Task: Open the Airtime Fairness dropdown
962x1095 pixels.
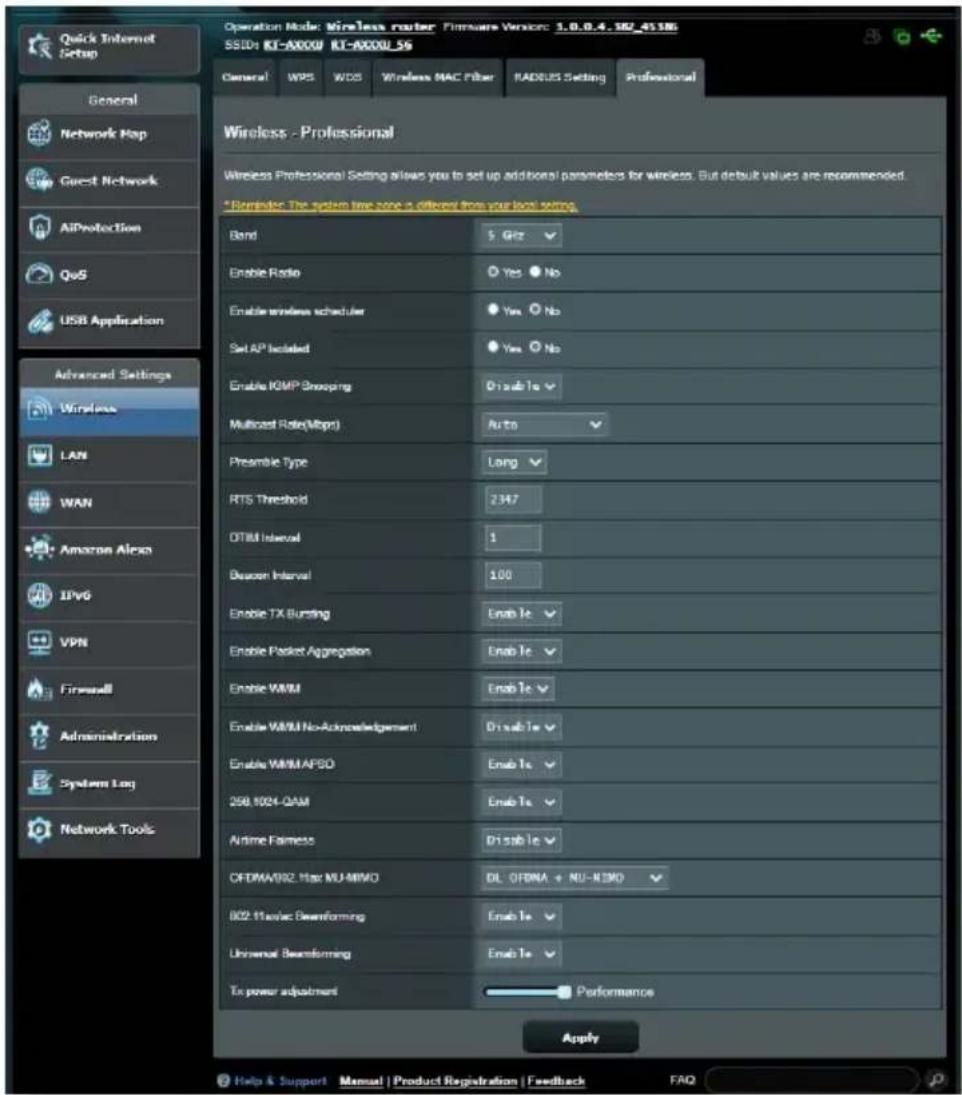Action: click(521, 841)
